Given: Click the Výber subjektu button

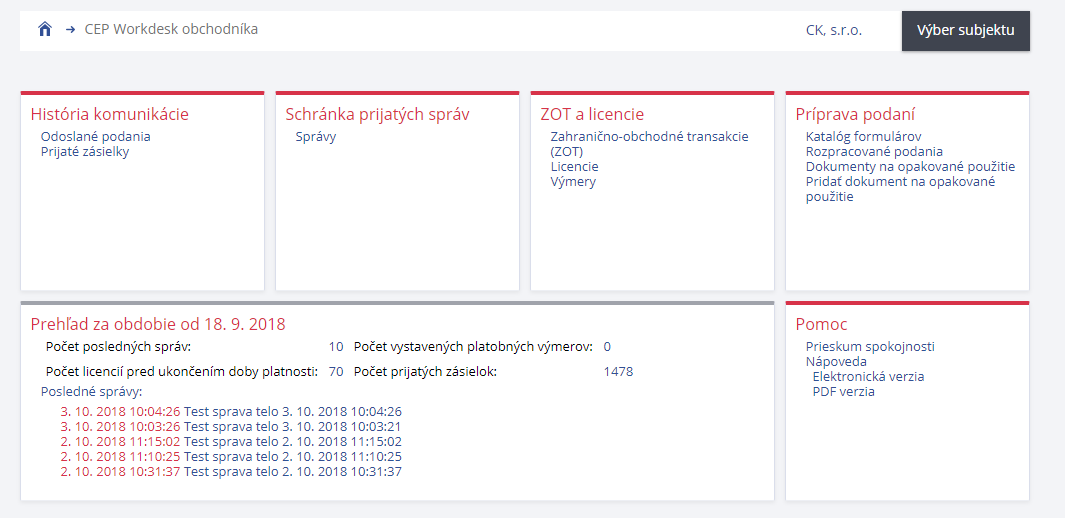Looking at the screenshot, I should (x=966, y=31).
